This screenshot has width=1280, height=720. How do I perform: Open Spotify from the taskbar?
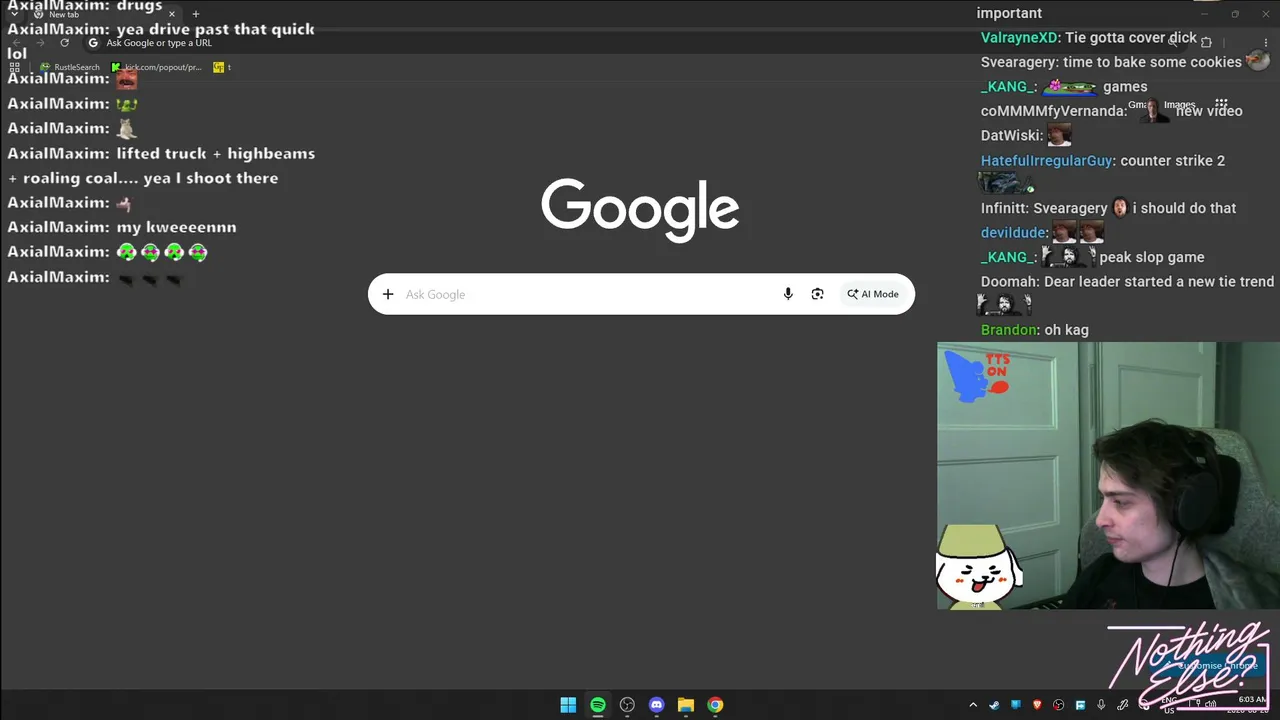(598, 705)
